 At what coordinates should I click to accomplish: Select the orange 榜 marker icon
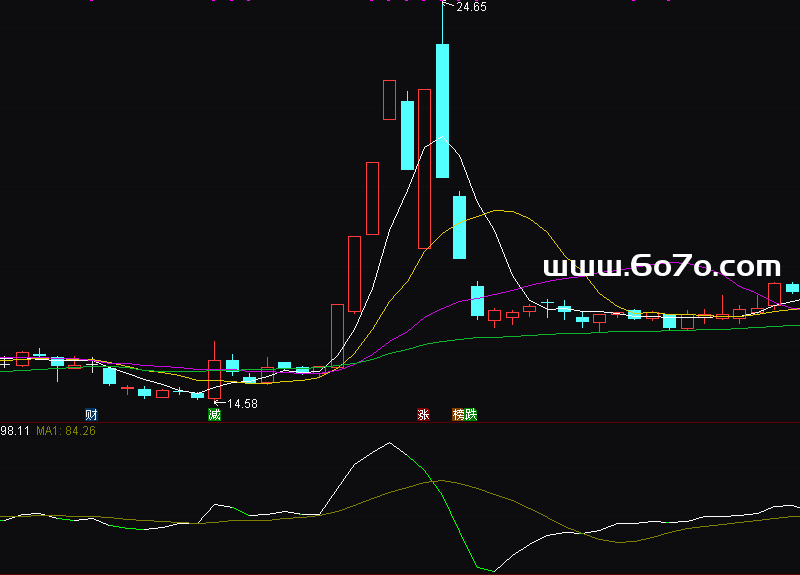(x=459, y=414)
